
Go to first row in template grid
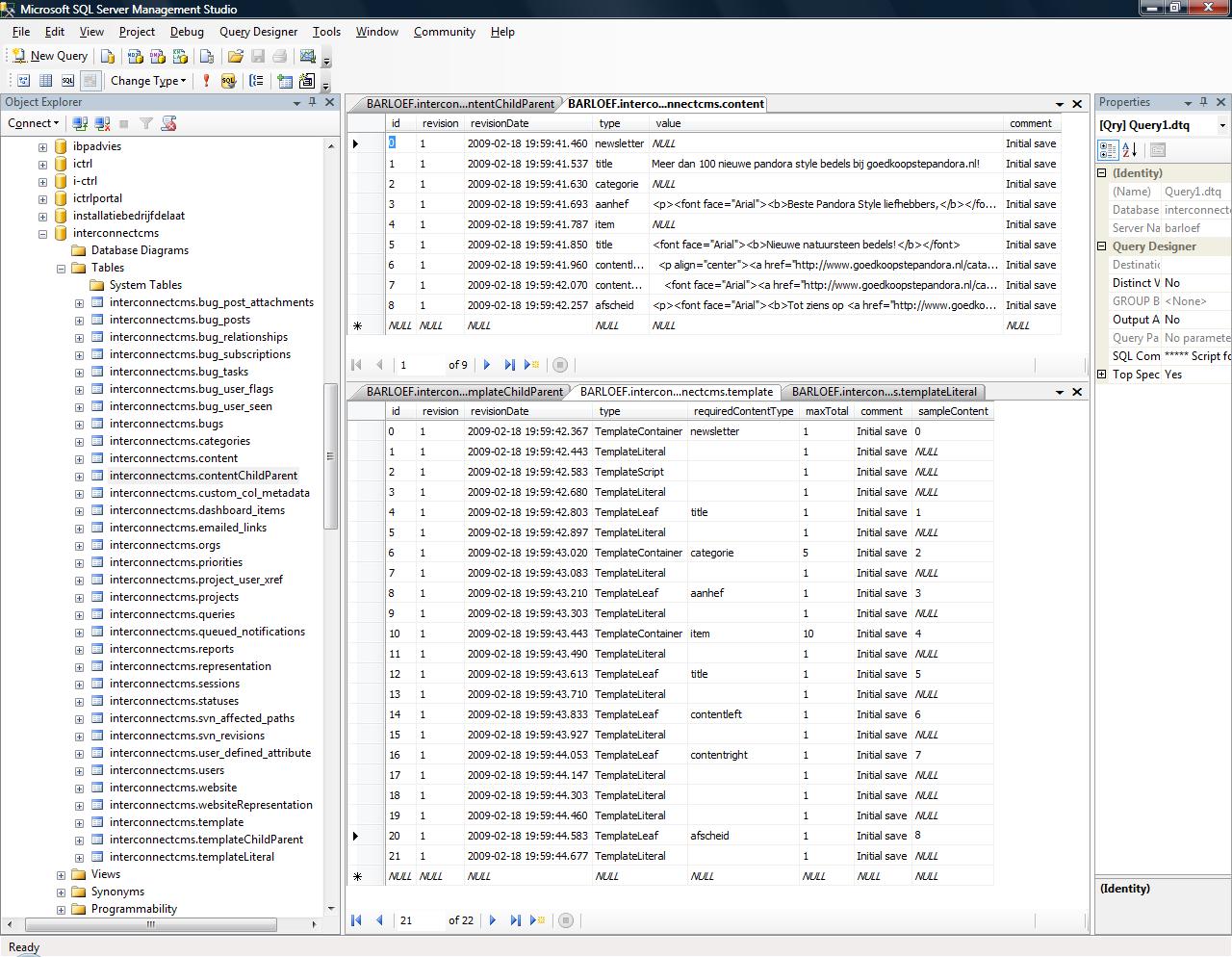point(356,920)
